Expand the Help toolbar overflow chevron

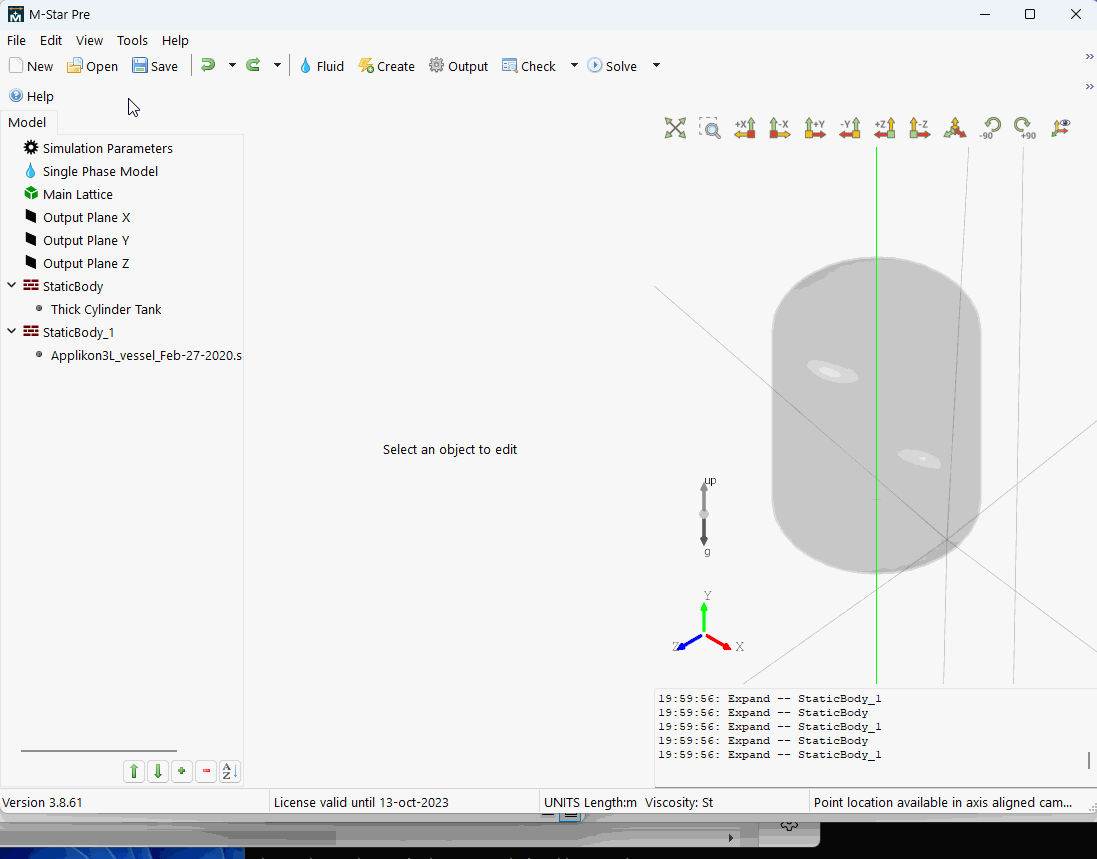coord(1089,87)
